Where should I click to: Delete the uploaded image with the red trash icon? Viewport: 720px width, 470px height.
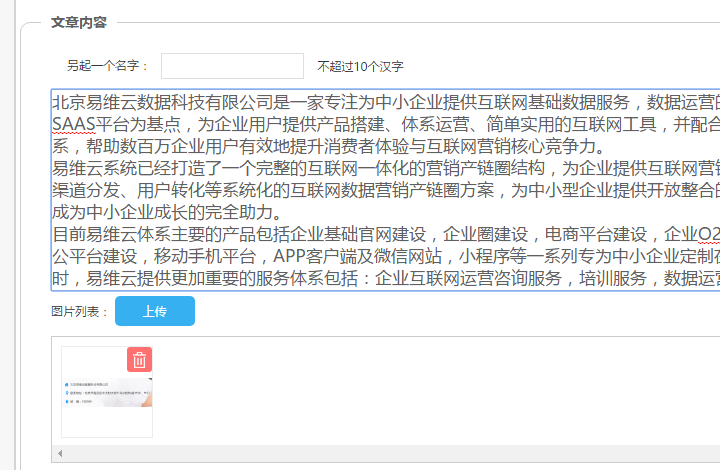[140, 360]
